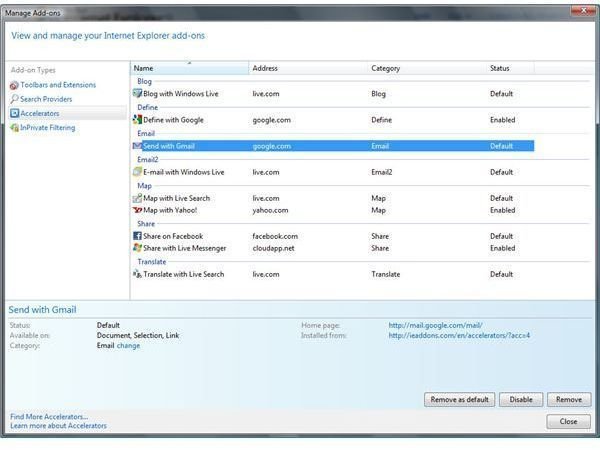The width and height of the screenshot is (600, 450).
Task: Select the Share with Live Messenger row
Action: click(x=333, y=248)
